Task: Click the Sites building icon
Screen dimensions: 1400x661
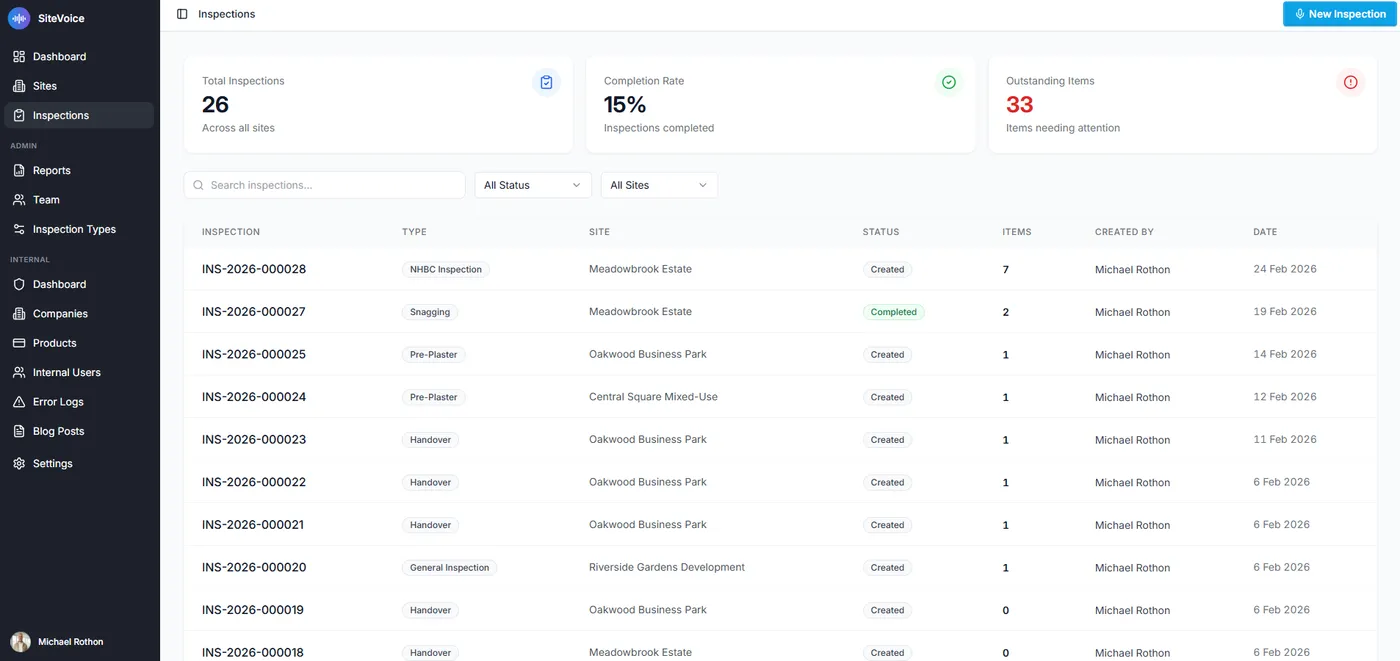Action: [19, 86]
